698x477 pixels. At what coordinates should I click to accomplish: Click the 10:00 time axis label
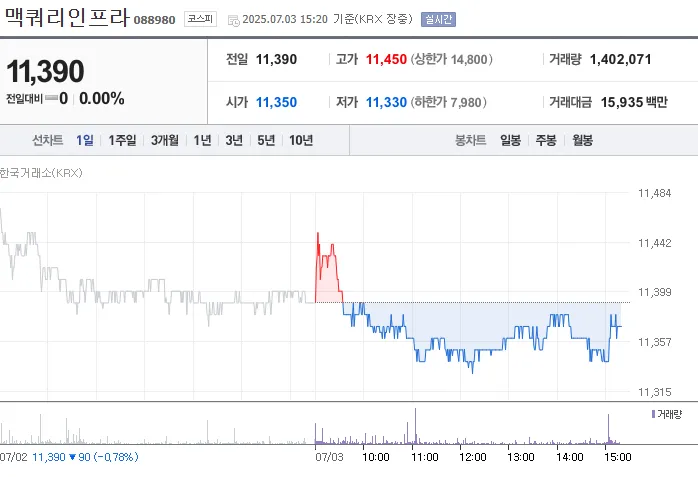(376, 457)
